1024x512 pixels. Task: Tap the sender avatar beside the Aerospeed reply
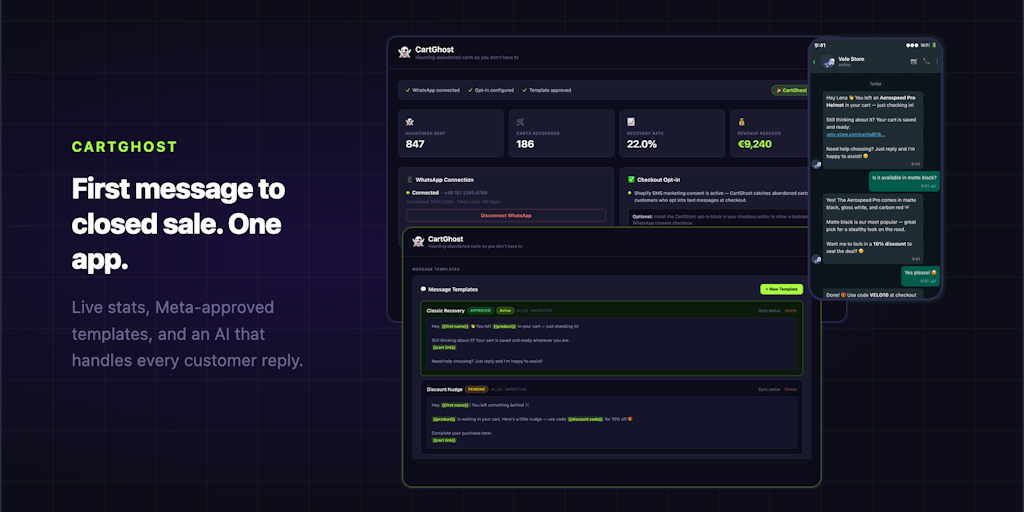click(x=816, y=259)
